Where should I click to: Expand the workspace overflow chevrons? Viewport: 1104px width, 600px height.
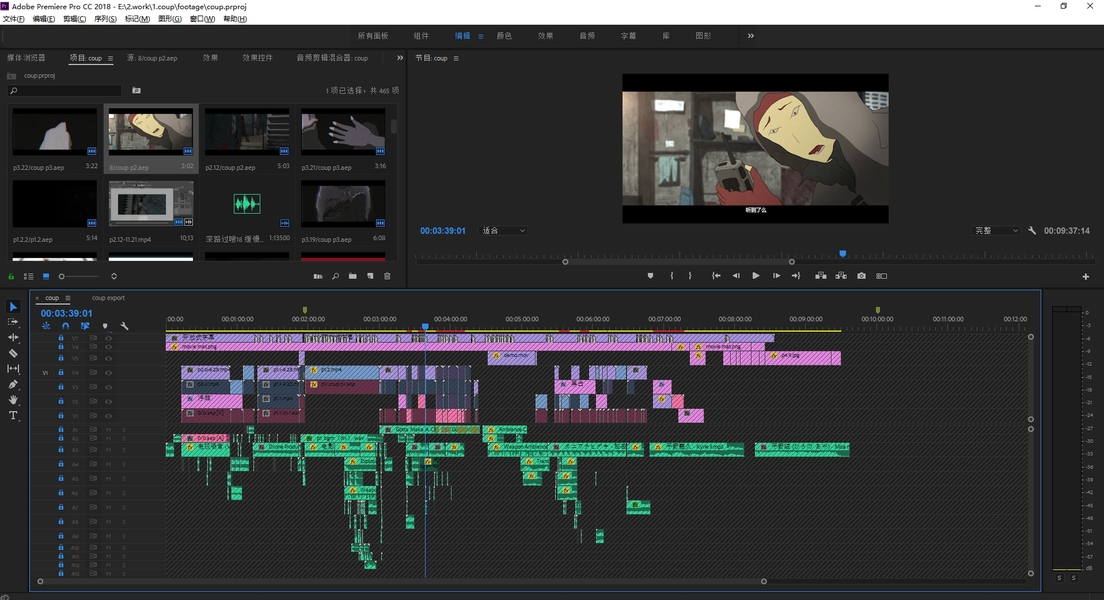[751, 35]
